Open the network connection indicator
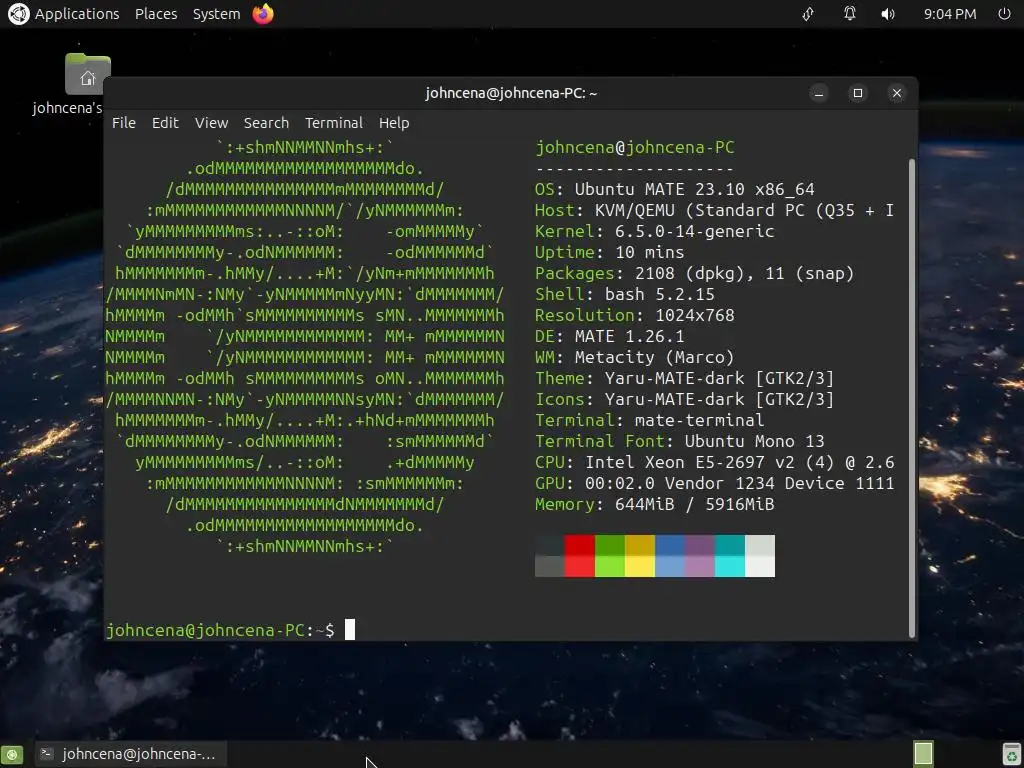 point(808,14)
